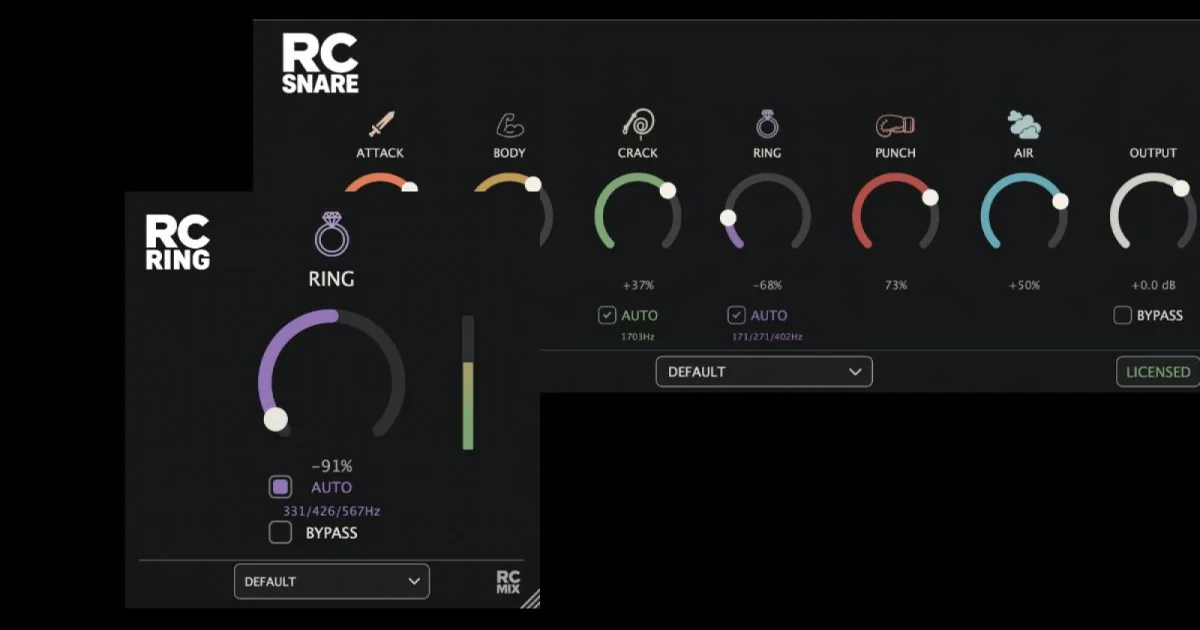Viewport: 1200px width, 630px height.
Task: Click the flexed arm Body icon
Action: [510, 125]
